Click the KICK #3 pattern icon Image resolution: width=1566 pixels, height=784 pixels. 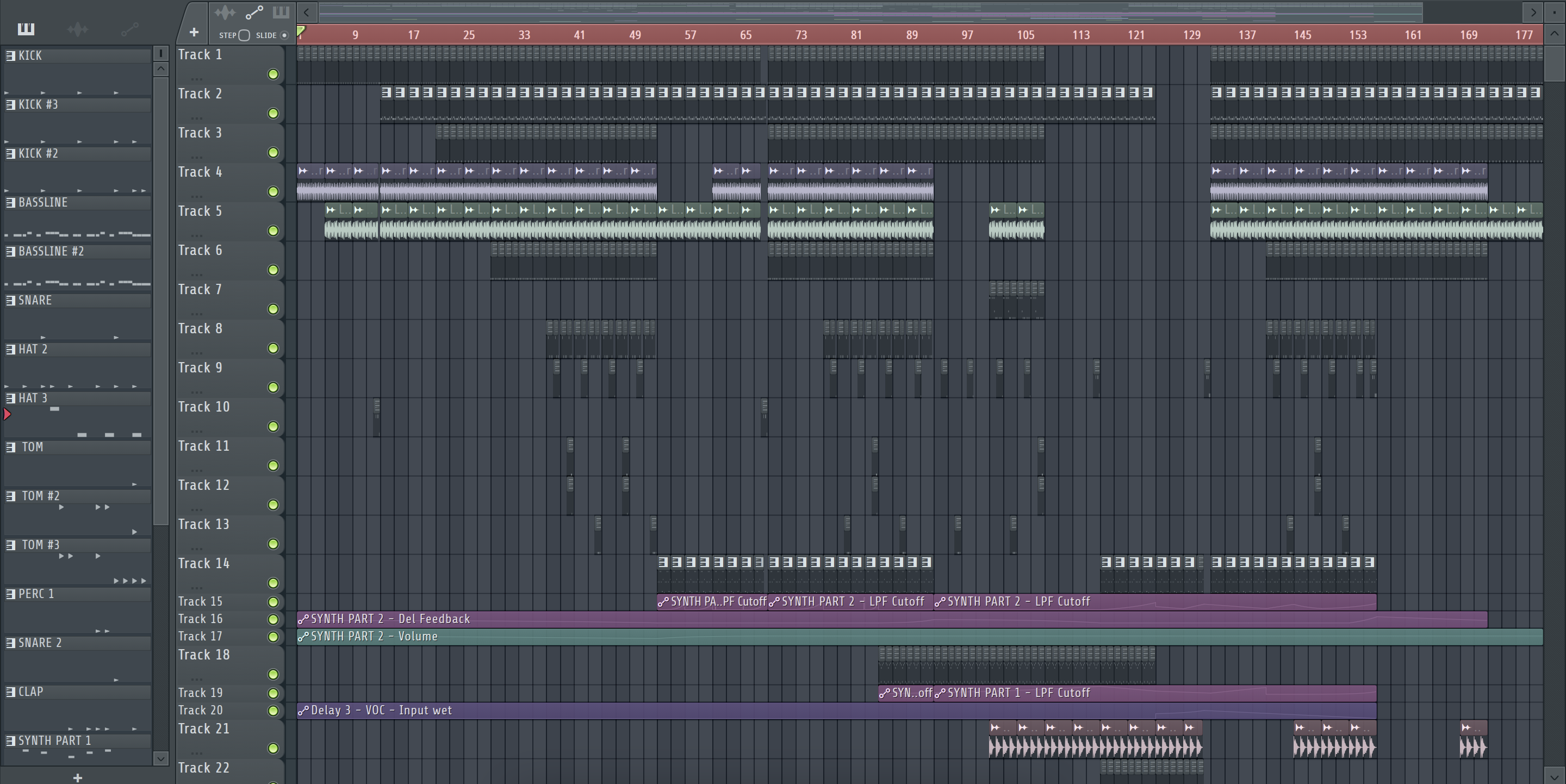(x=10, y=104)
